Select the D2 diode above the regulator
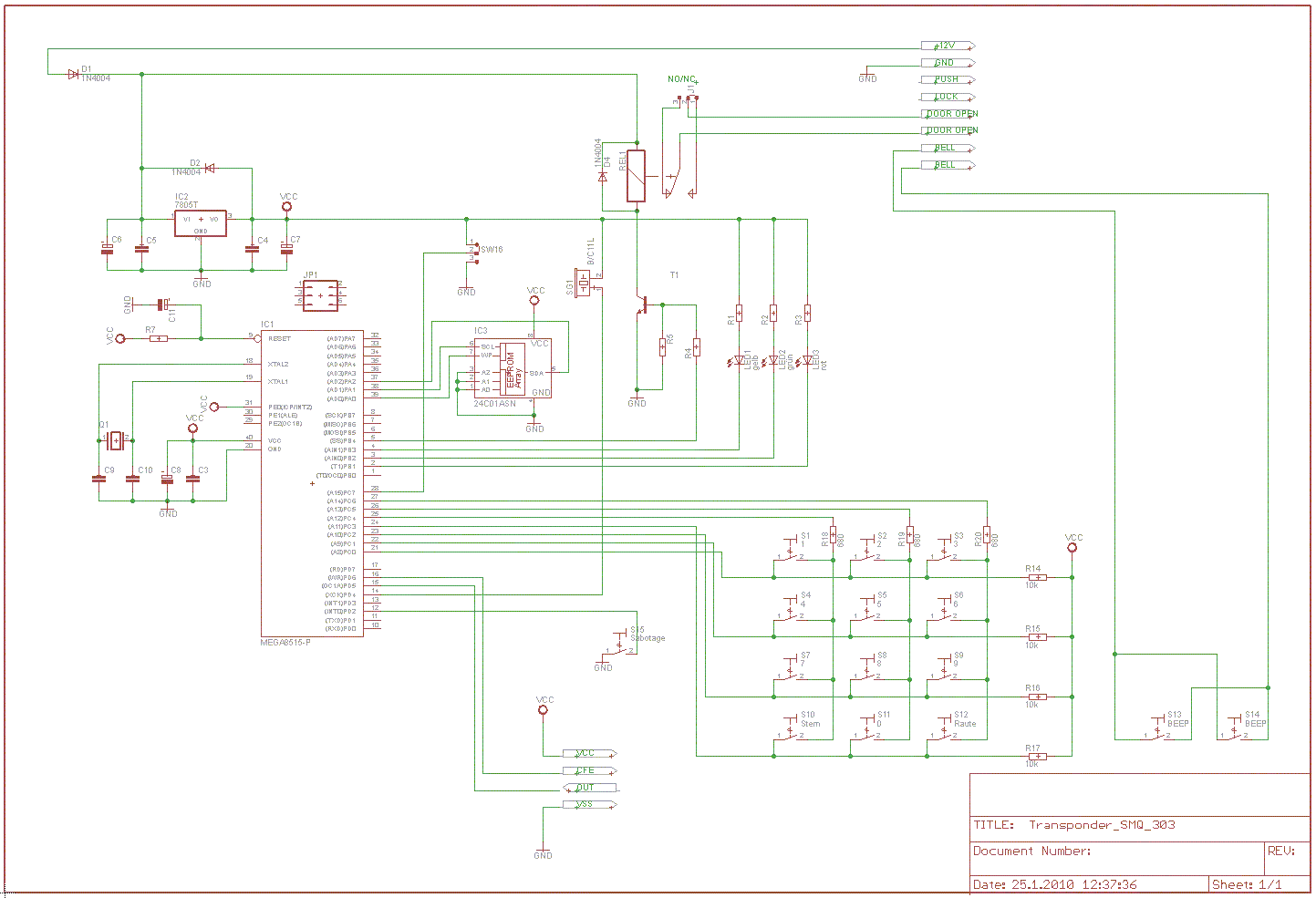 210,168
